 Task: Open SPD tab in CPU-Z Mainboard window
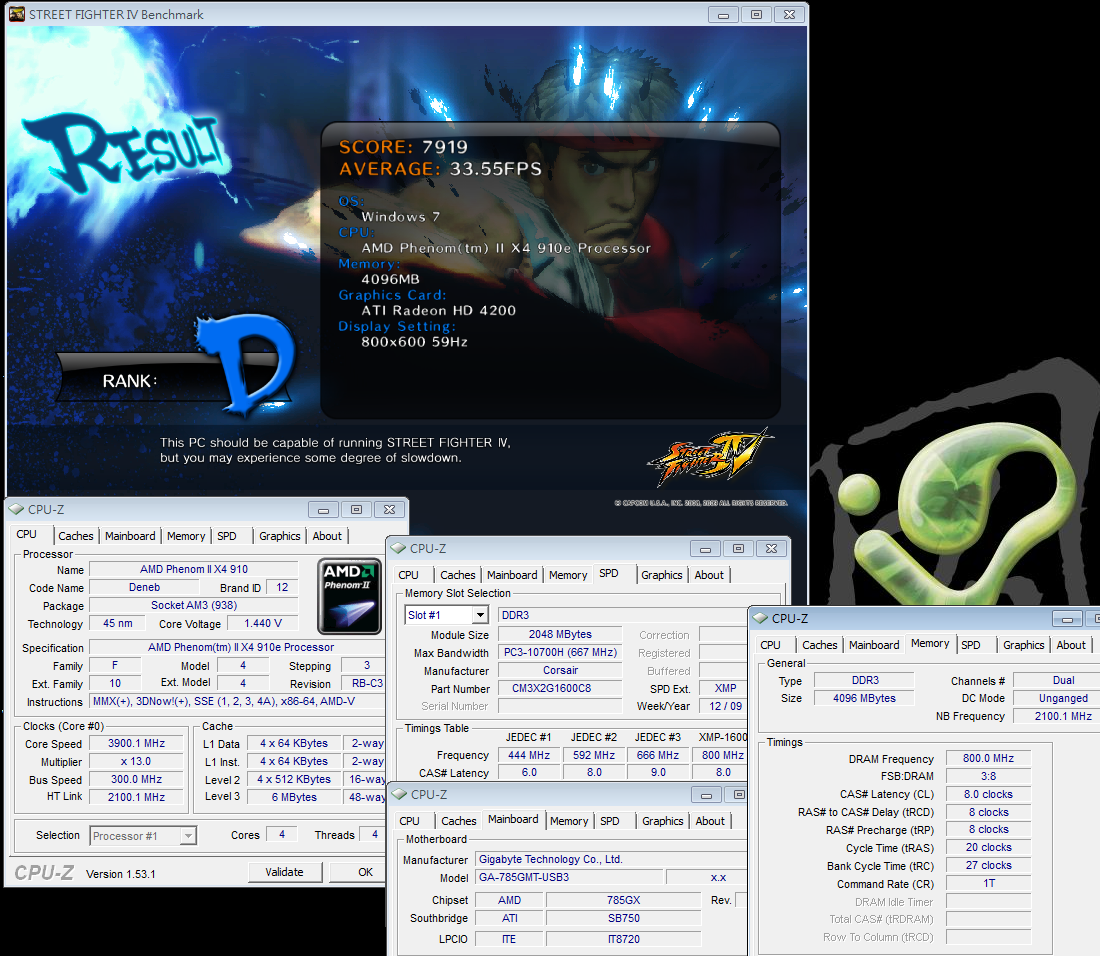[610, 821]
